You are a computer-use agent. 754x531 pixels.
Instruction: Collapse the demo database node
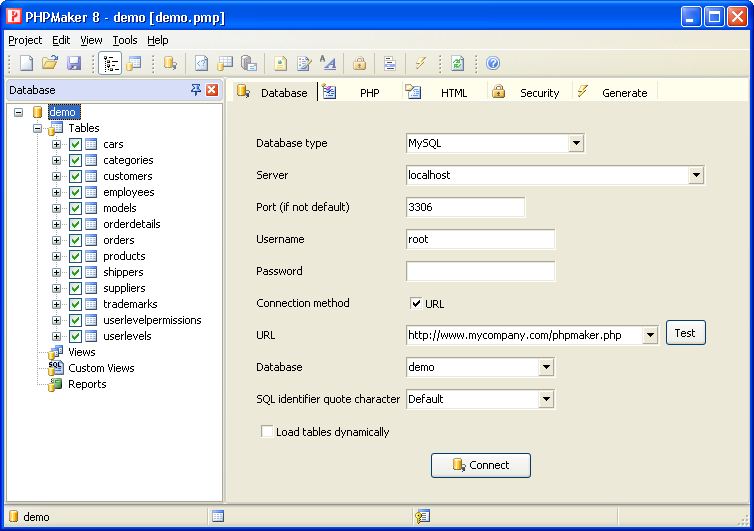(x=18, y=113)
